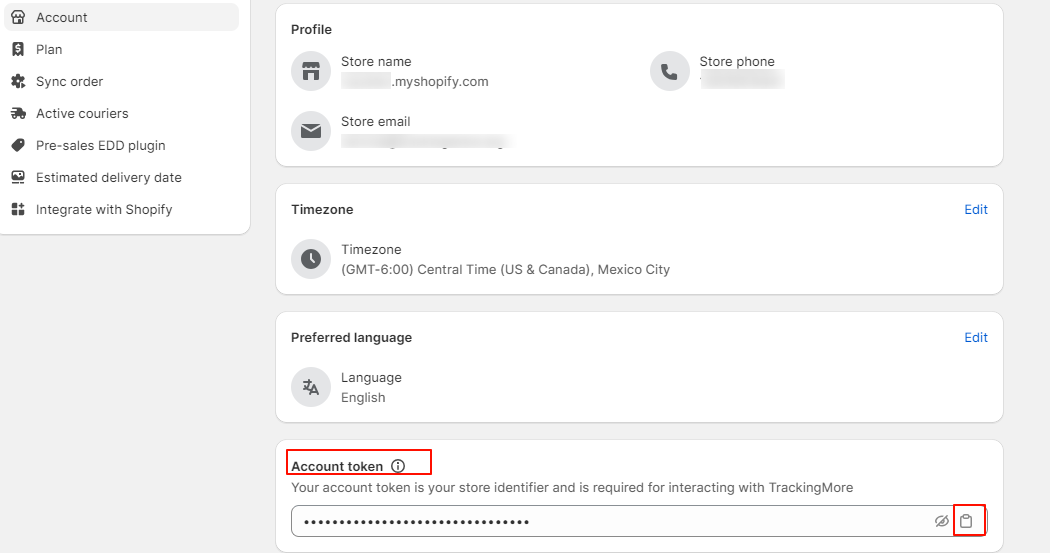The image size is (1050, 553).
Task: Edit the Timezone setting
Action: click(976, 210)
